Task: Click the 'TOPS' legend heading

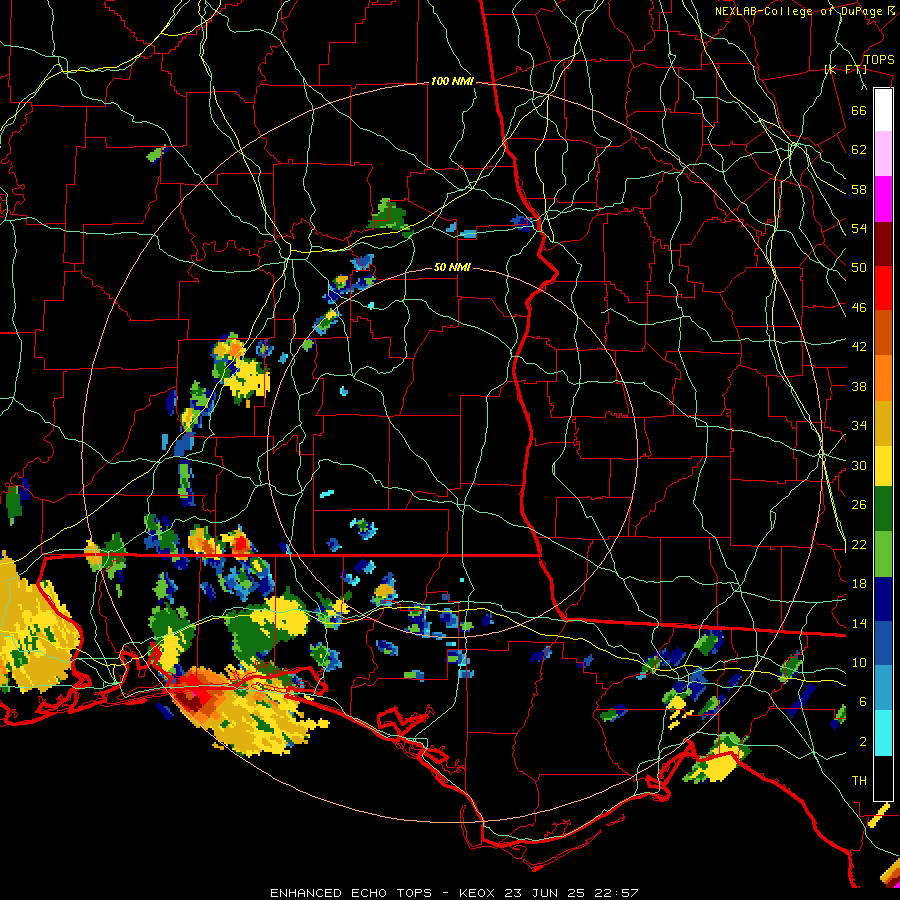Action: pyautogui.click(x=879, y=60)
